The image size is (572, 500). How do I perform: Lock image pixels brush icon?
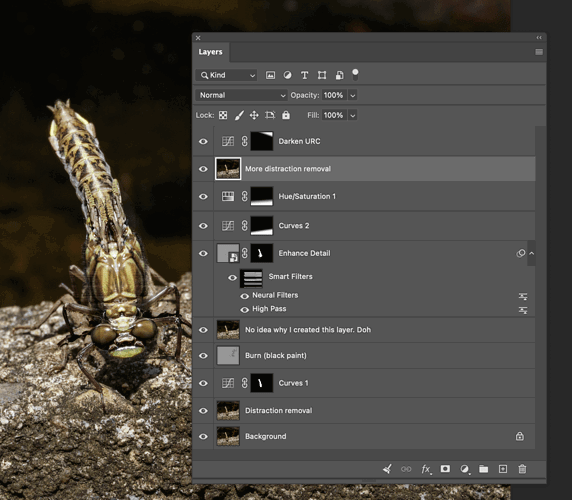[x=239, y=115]
